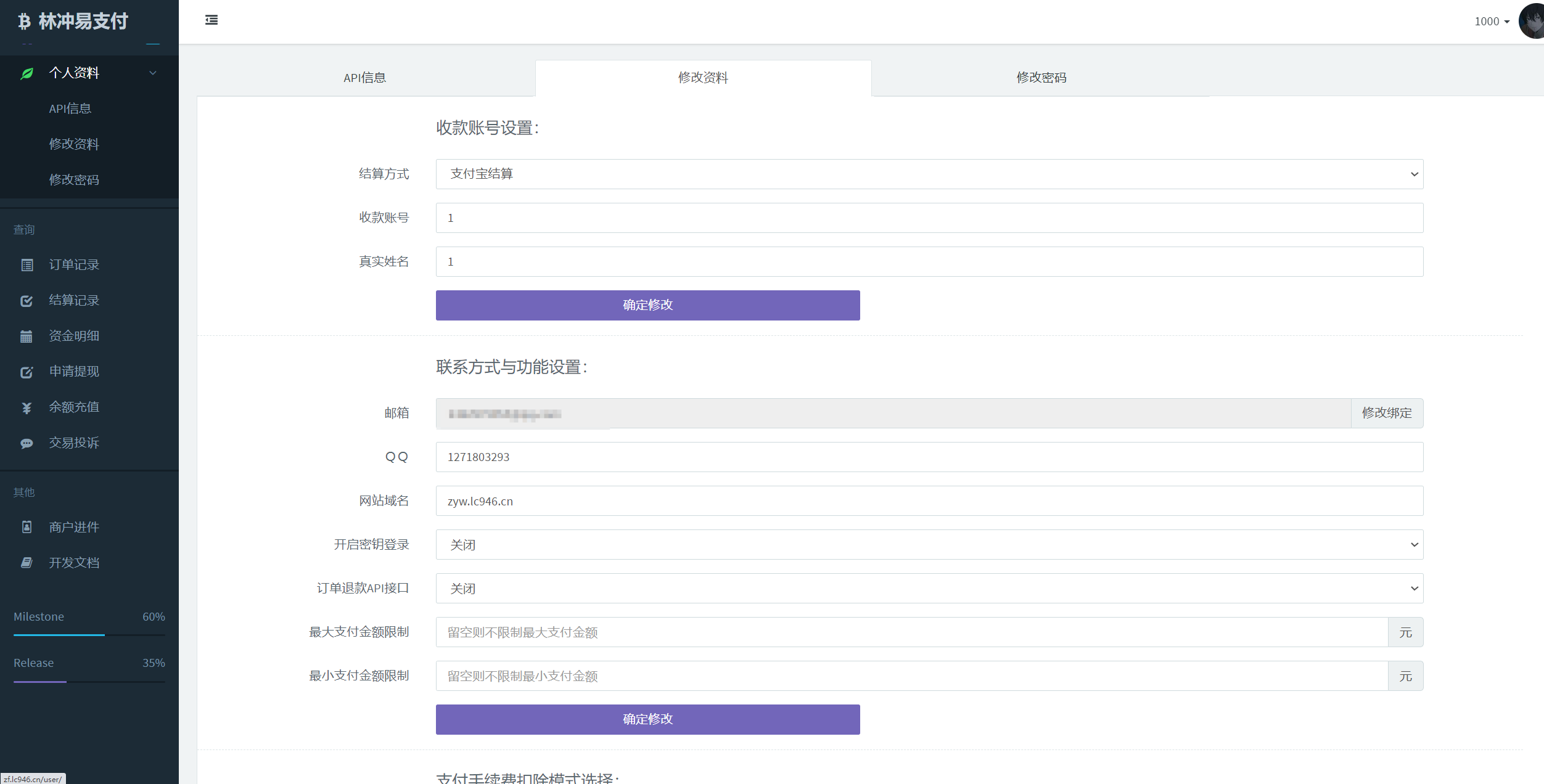Collapse the 个人资料 menu section
The image size is (1544, 784).
pos(152,73)
